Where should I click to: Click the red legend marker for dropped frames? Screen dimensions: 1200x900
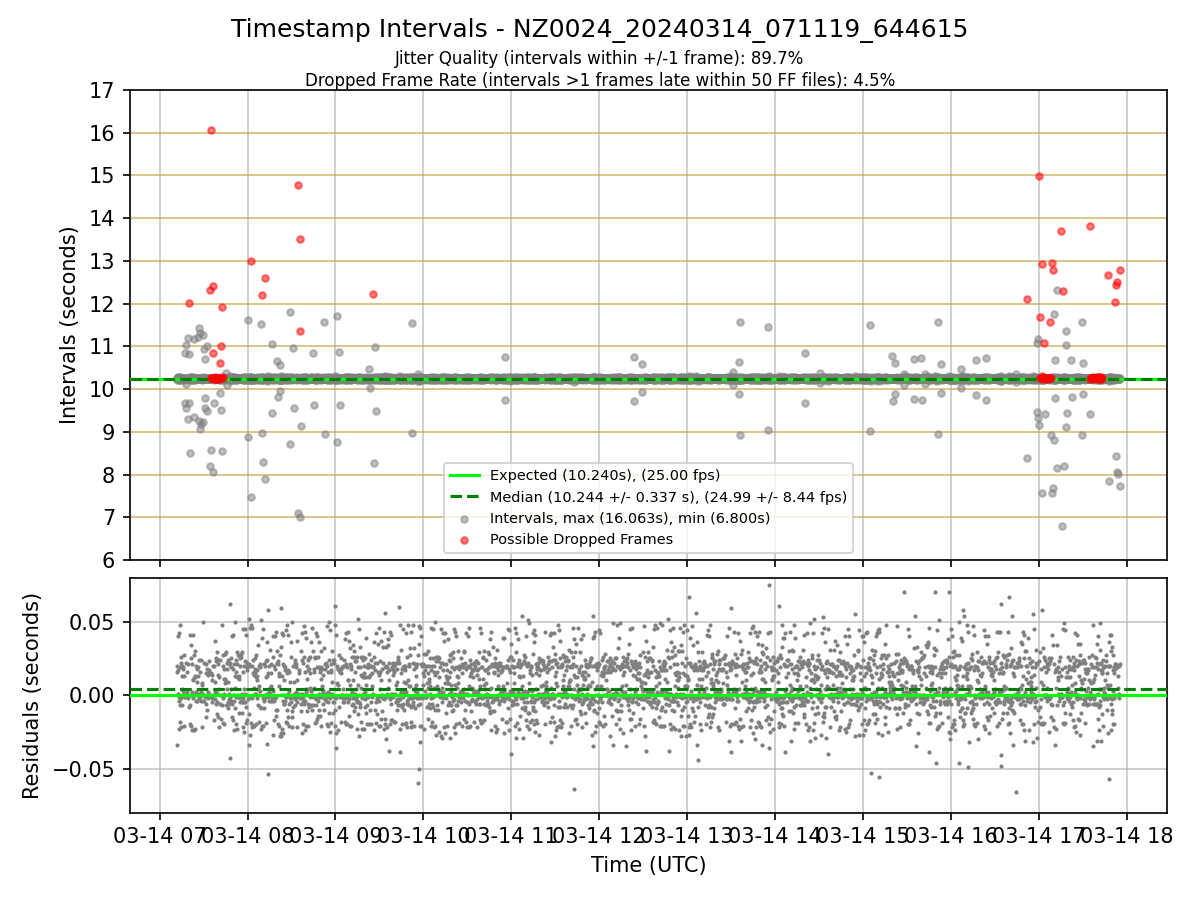(465, 540)
